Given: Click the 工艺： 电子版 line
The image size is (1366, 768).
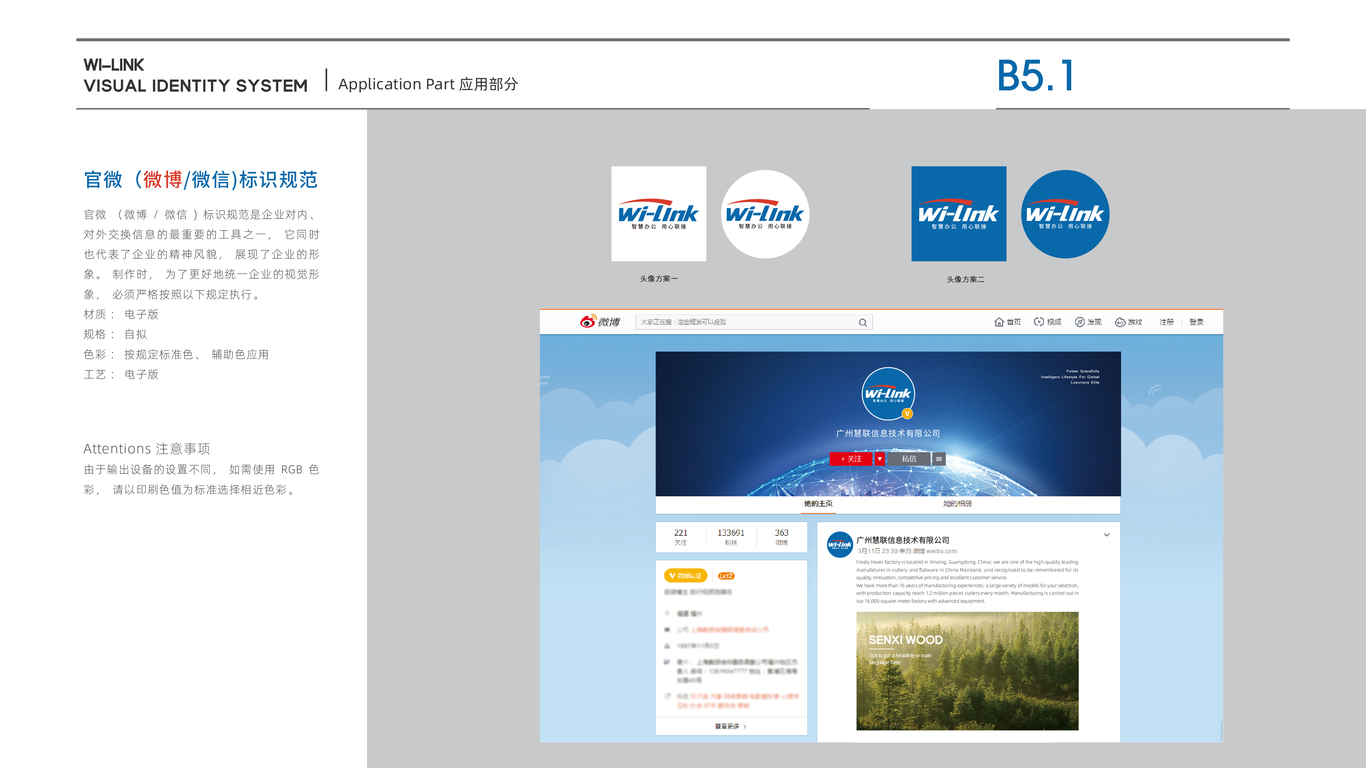Looking at the screenshot, I should click(x=121, y=374).
